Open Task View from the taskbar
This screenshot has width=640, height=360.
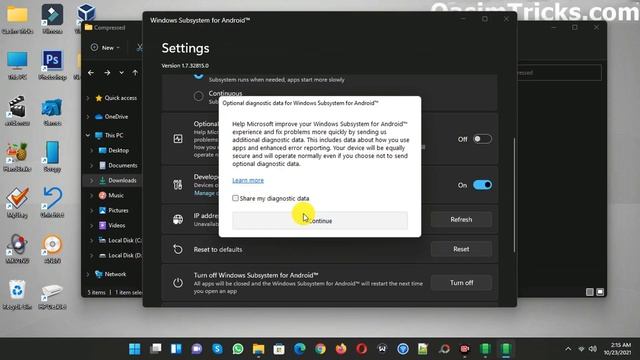pos(156,349)
